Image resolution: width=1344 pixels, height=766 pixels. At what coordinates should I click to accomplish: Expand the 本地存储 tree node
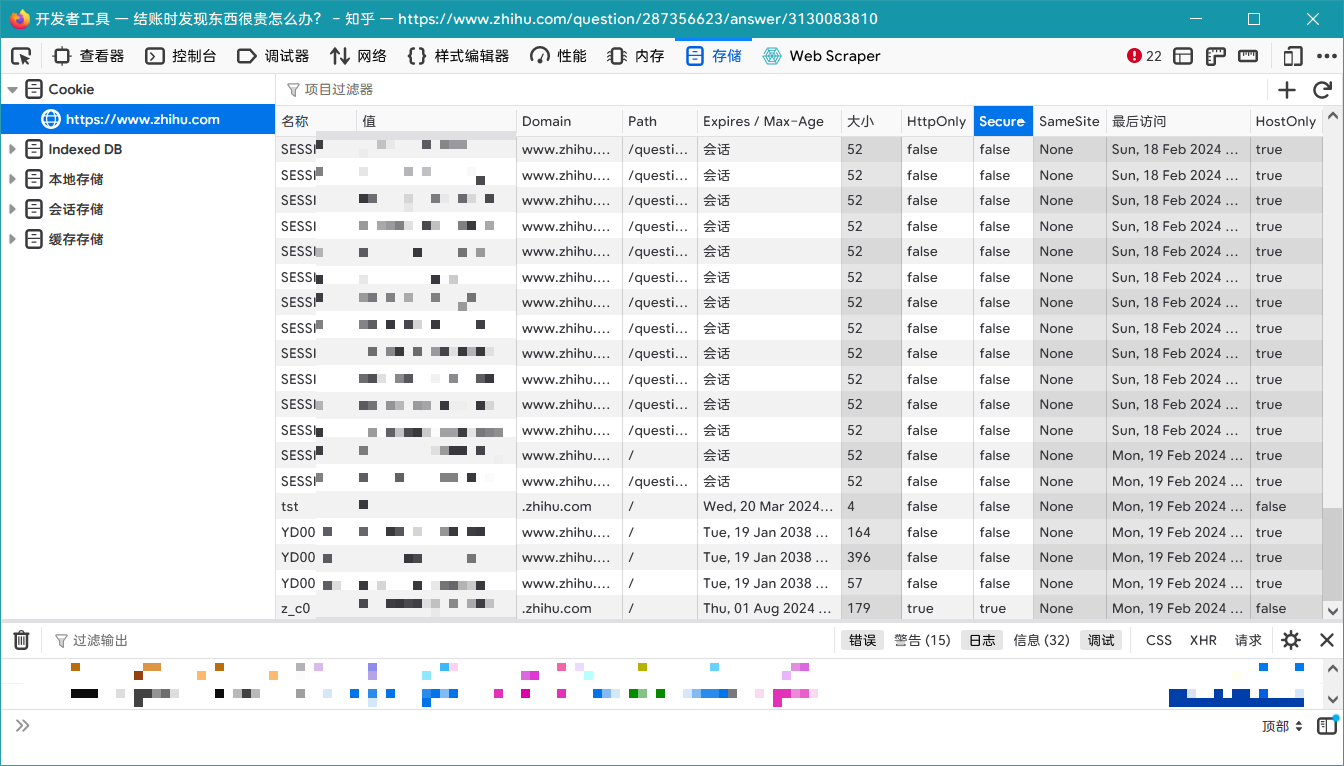click(x=12, y=180)
